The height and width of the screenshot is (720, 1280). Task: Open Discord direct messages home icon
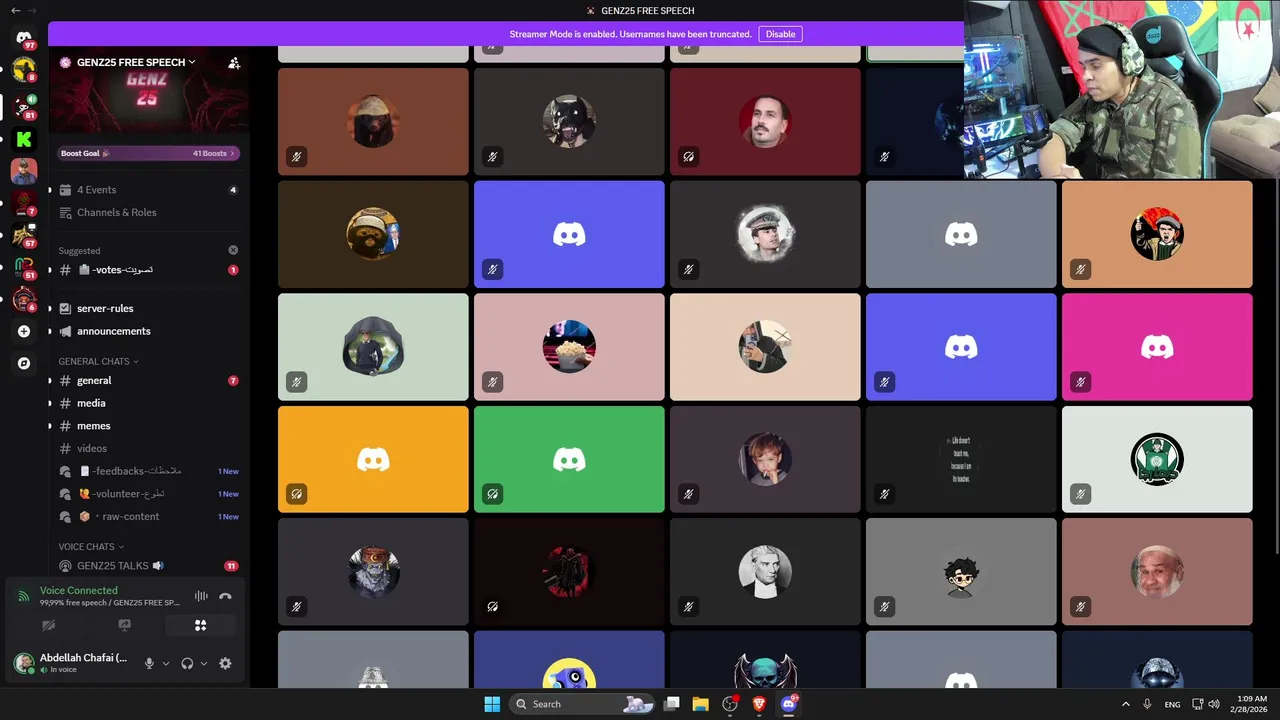[x=24, y=38]
